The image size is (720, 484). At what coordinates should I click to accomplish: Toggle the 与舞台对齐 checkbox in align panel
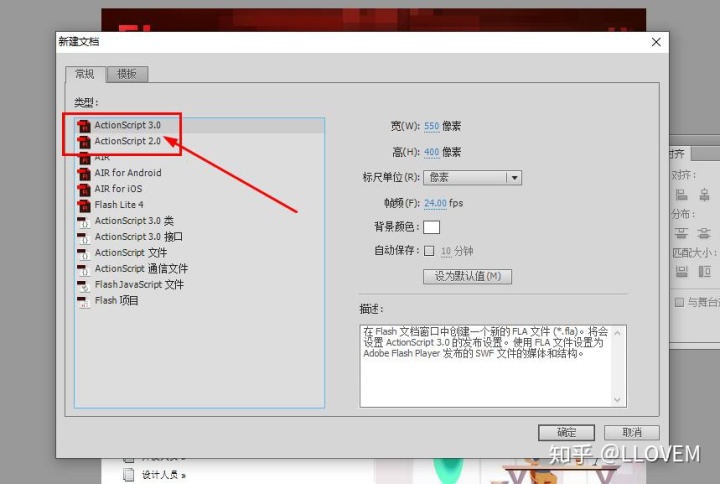679,302
